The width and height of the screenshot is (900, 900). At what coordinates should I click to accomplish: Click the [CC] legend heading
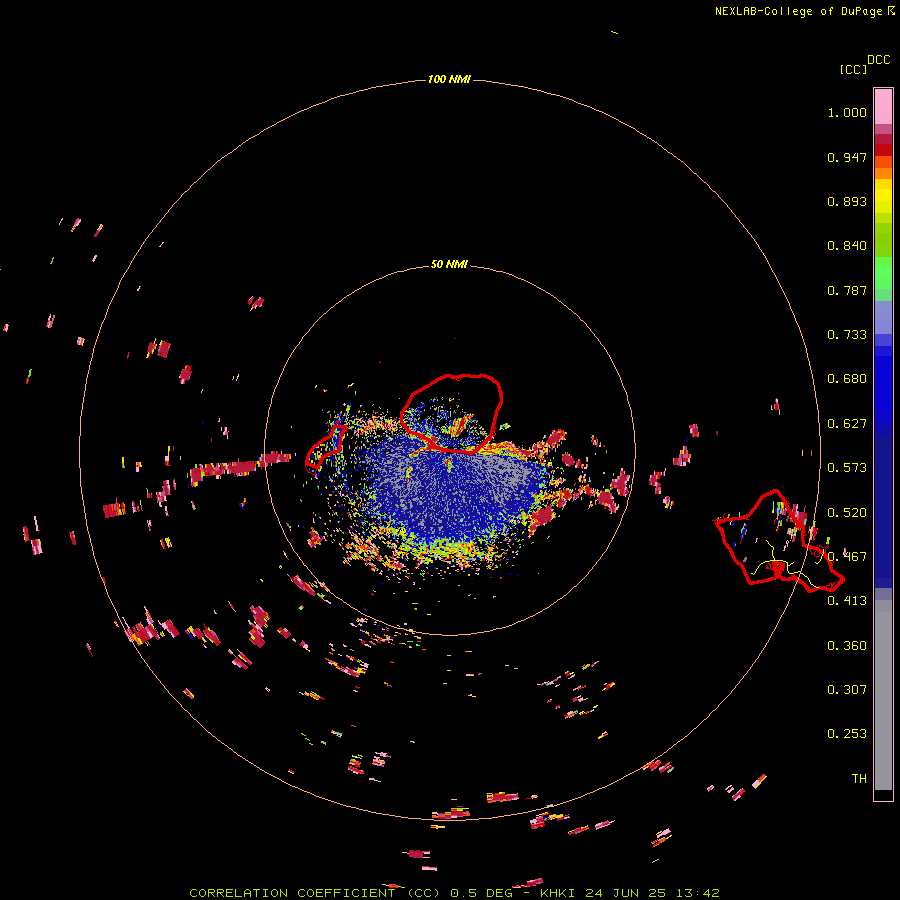(x=853, y=69)
